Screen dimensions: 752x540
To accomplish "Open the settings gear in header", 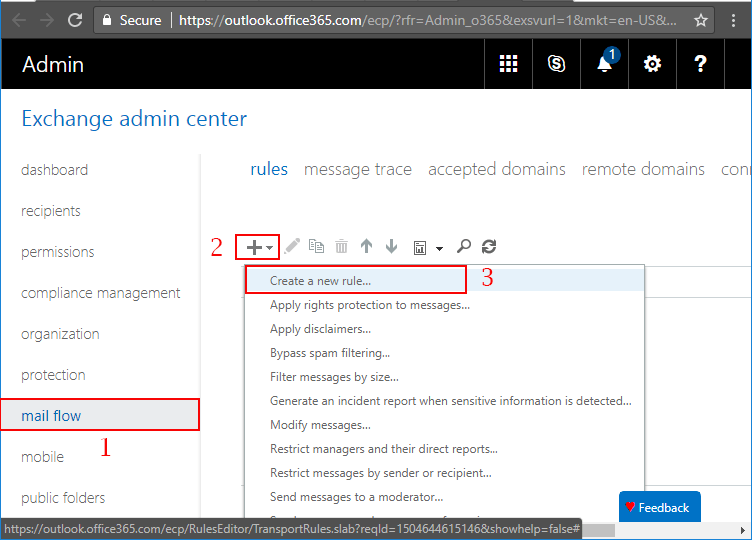I will tap(652, 64).
